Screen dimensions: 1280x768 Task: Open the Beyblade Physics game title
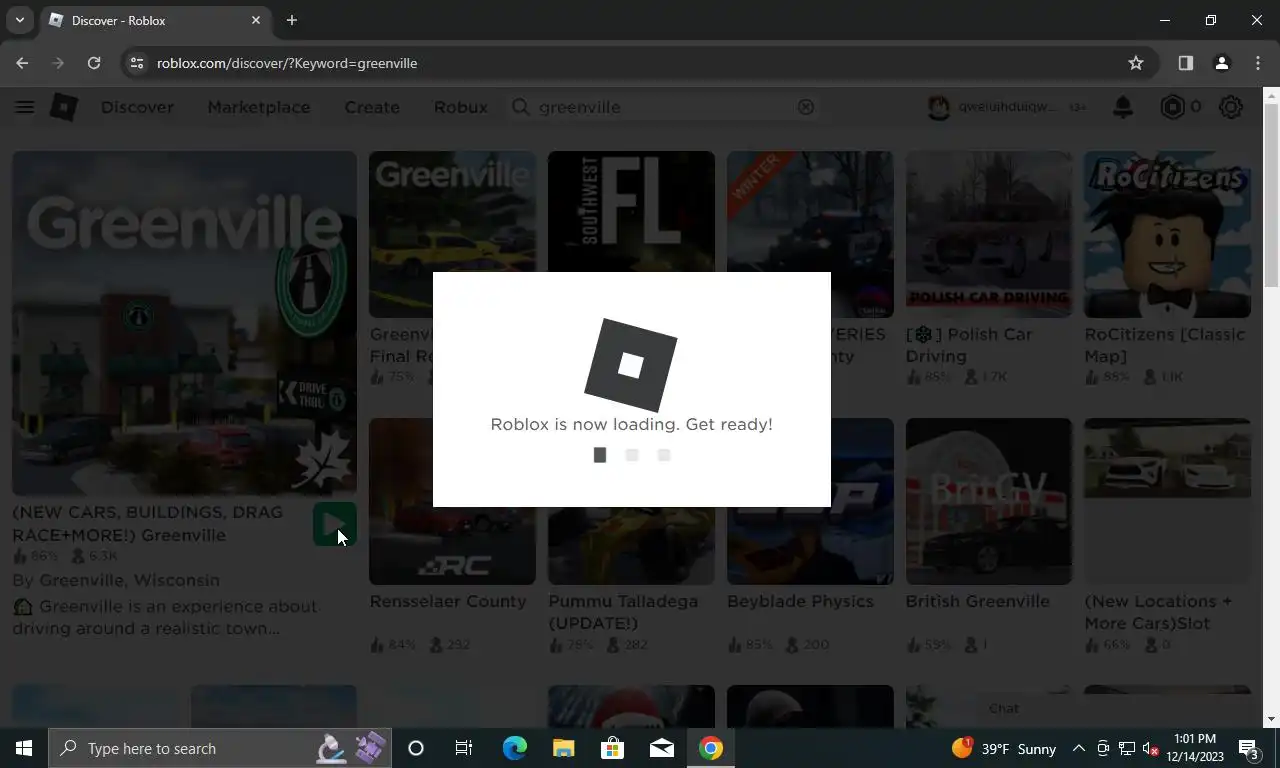click(x=801, y=601)
